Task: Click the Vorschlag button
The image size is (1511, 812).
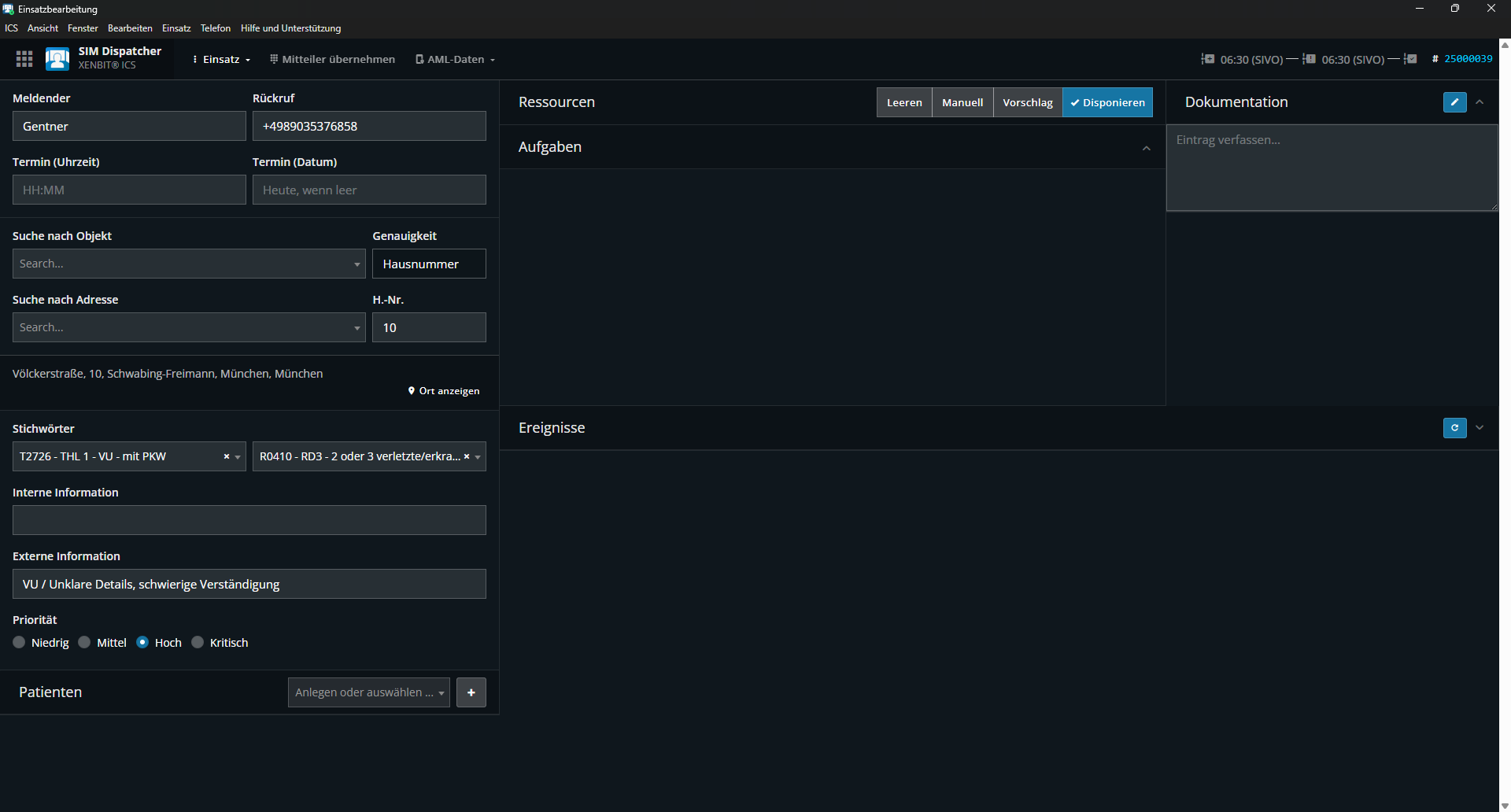Action: pos(1027,102)
